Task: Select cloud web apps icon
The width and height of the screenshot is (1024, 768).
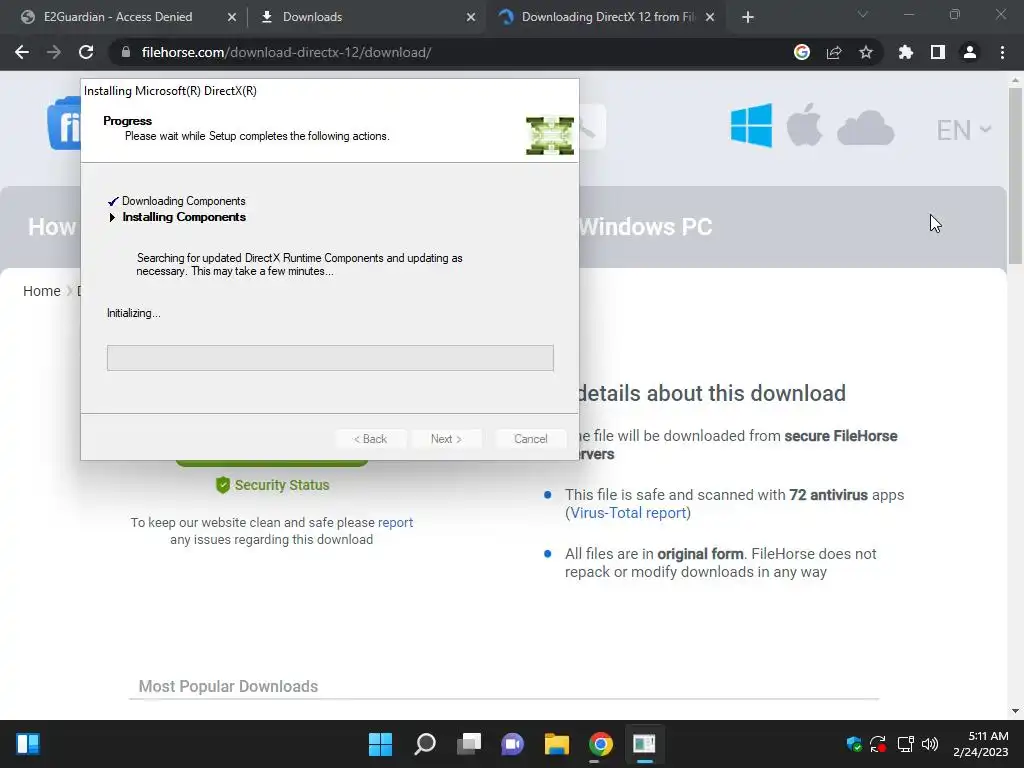Action: [x=865, y=127]
